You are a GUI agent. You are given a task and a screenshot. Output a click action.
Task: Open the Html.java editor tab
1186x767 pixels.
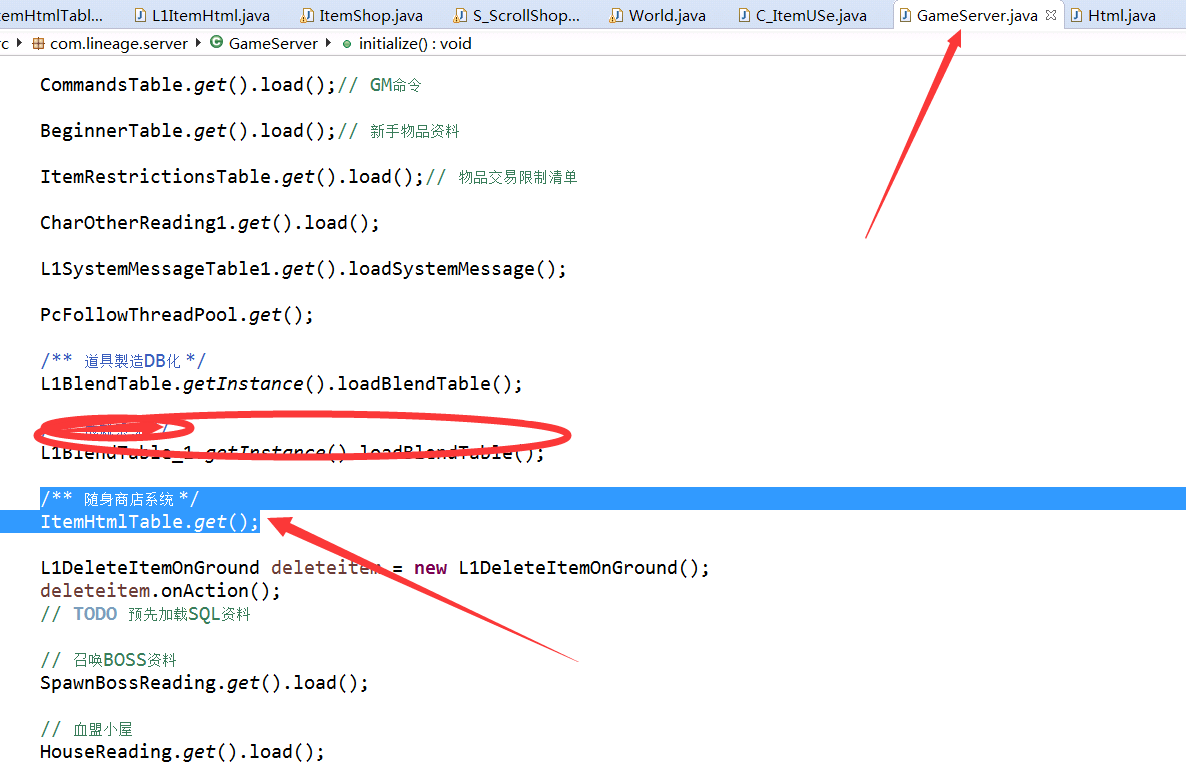[x=1122, y=15]
